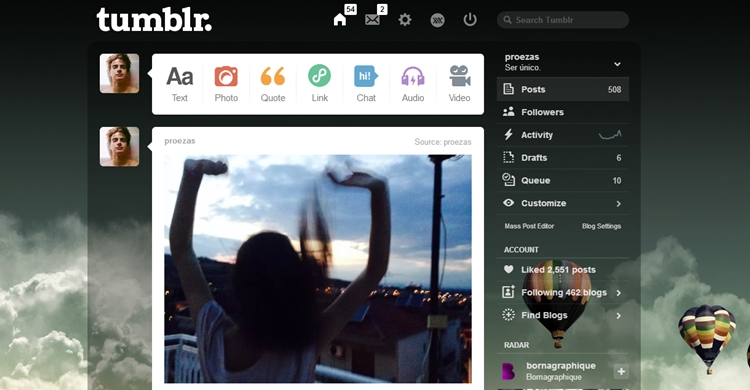Image resolution: width=750 pixels, height=390 pixels.
Task: Click the 54 dashboard notification badge
Action: click(351, 9)
